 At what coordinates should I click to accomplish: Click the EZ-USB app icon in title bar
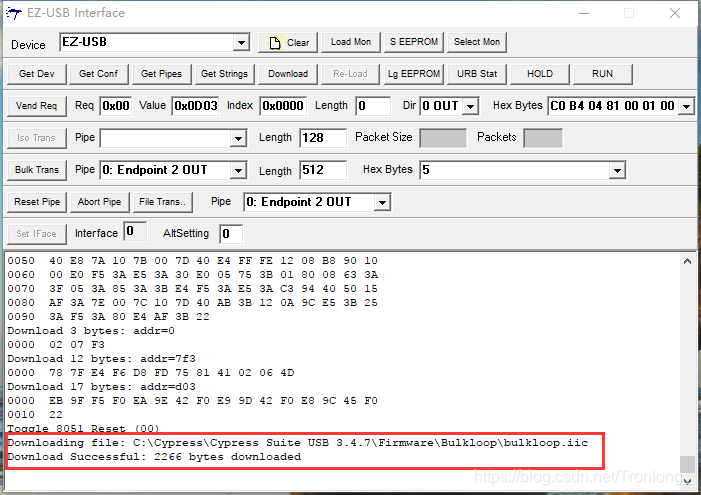(x=13, y=13)
